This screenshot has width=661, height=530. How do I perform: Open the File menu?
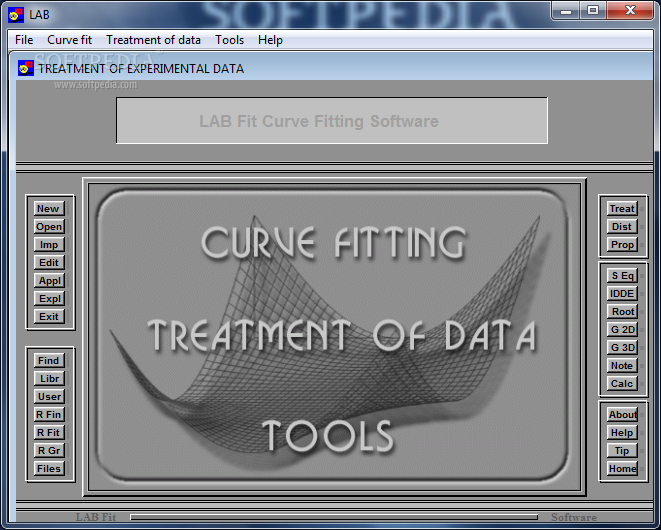[24, 40]
